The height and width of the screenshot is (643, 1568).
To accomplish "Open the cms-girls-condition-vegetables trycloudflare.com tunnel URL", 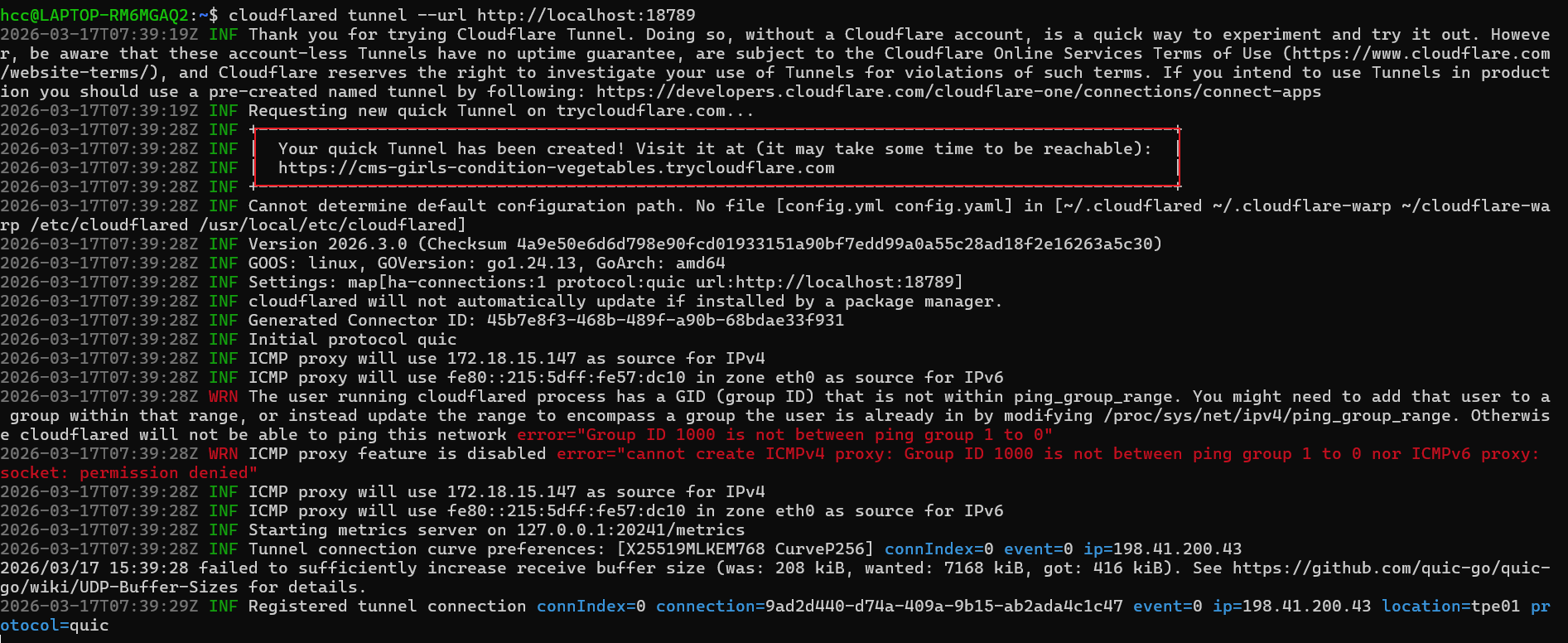I will point(556,168).
